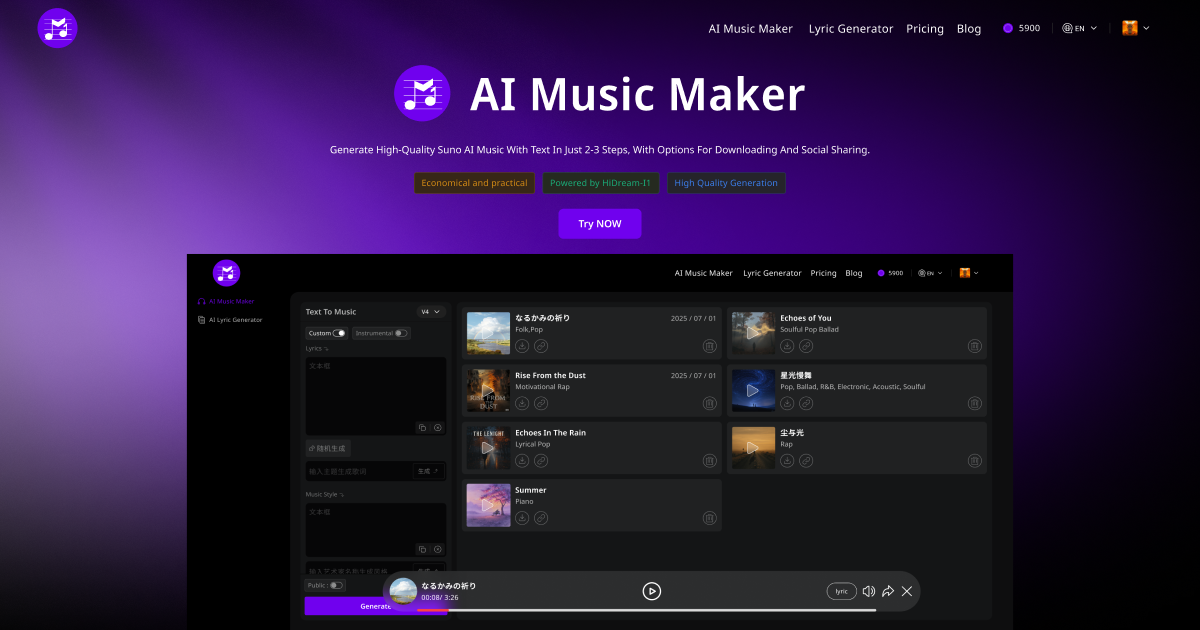The image size is (1200, 630).
Task: Mute audio using the speaker icon
Action: coord(868,591)
